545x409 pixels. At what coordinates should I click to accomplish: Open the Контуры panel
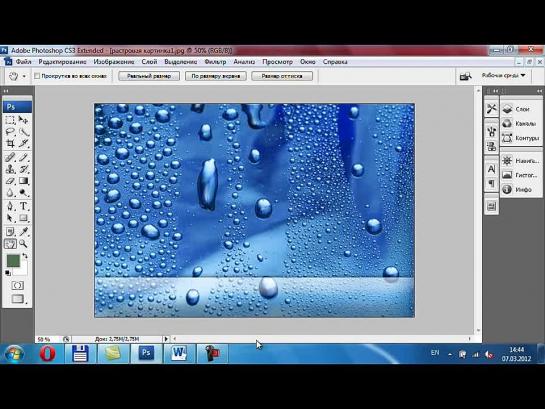pyautogui.click(x=520, y=138)
